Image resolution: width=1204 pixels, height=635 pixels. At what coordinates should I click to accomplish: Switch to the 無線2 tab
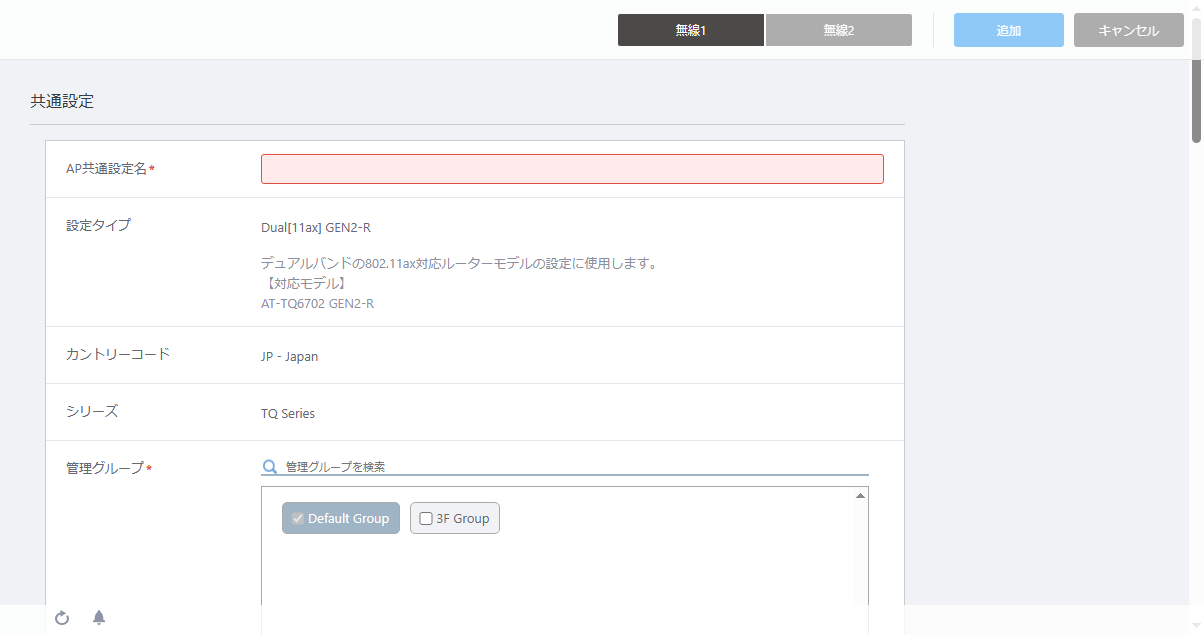click(x=839, y=30)
